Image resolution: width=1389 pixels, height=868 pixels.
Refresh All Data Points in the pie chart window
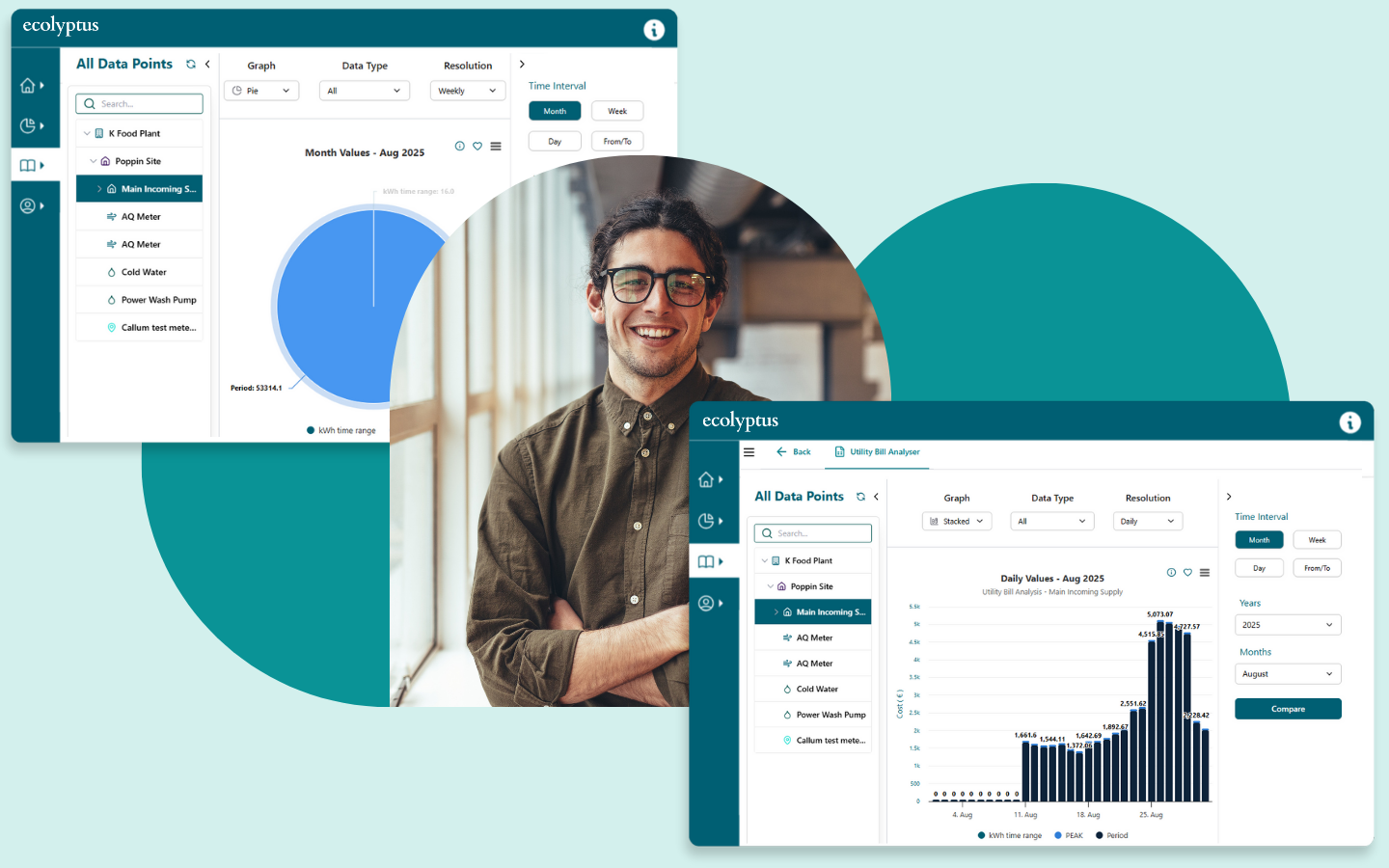click(191, 65)
